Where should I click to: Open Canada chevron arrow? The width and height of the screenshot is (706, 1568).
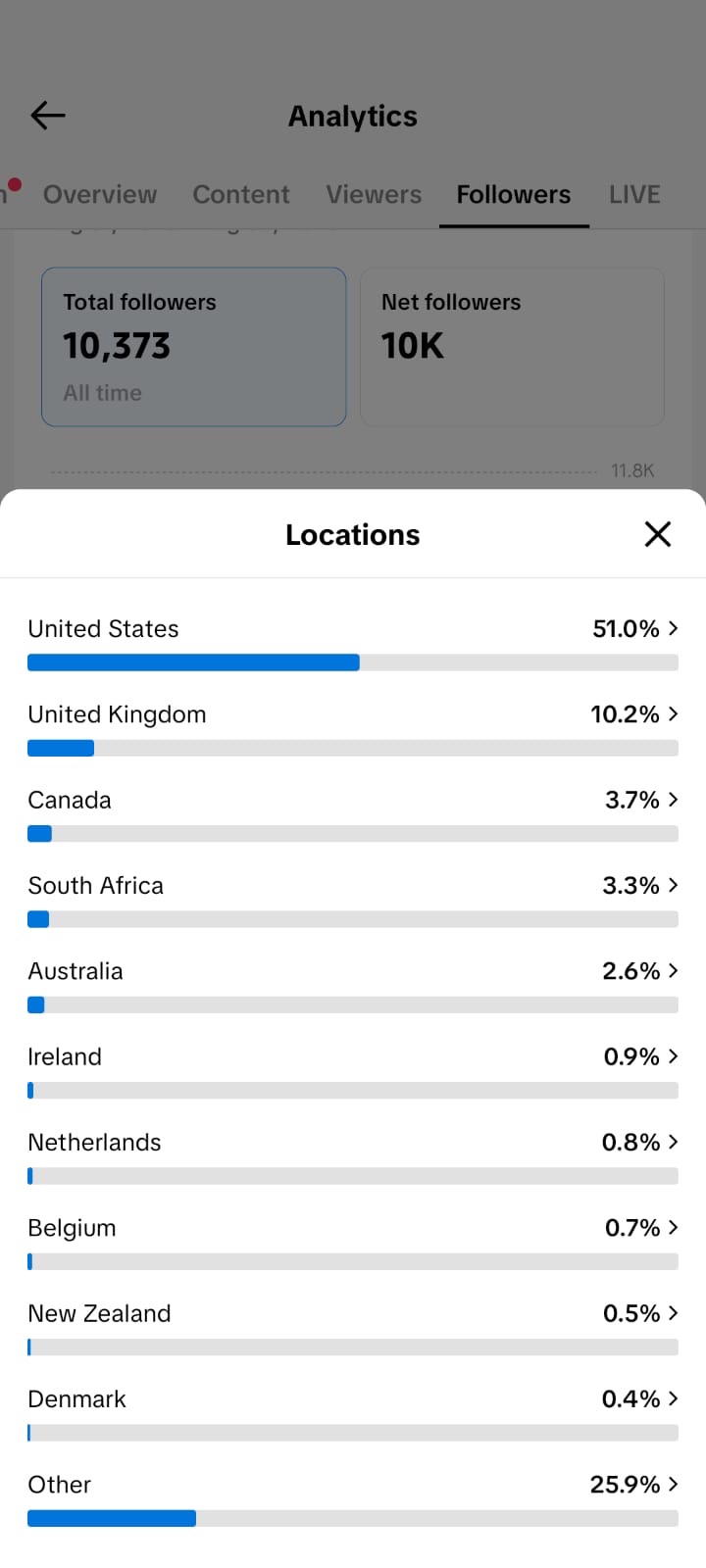point(673,800)
